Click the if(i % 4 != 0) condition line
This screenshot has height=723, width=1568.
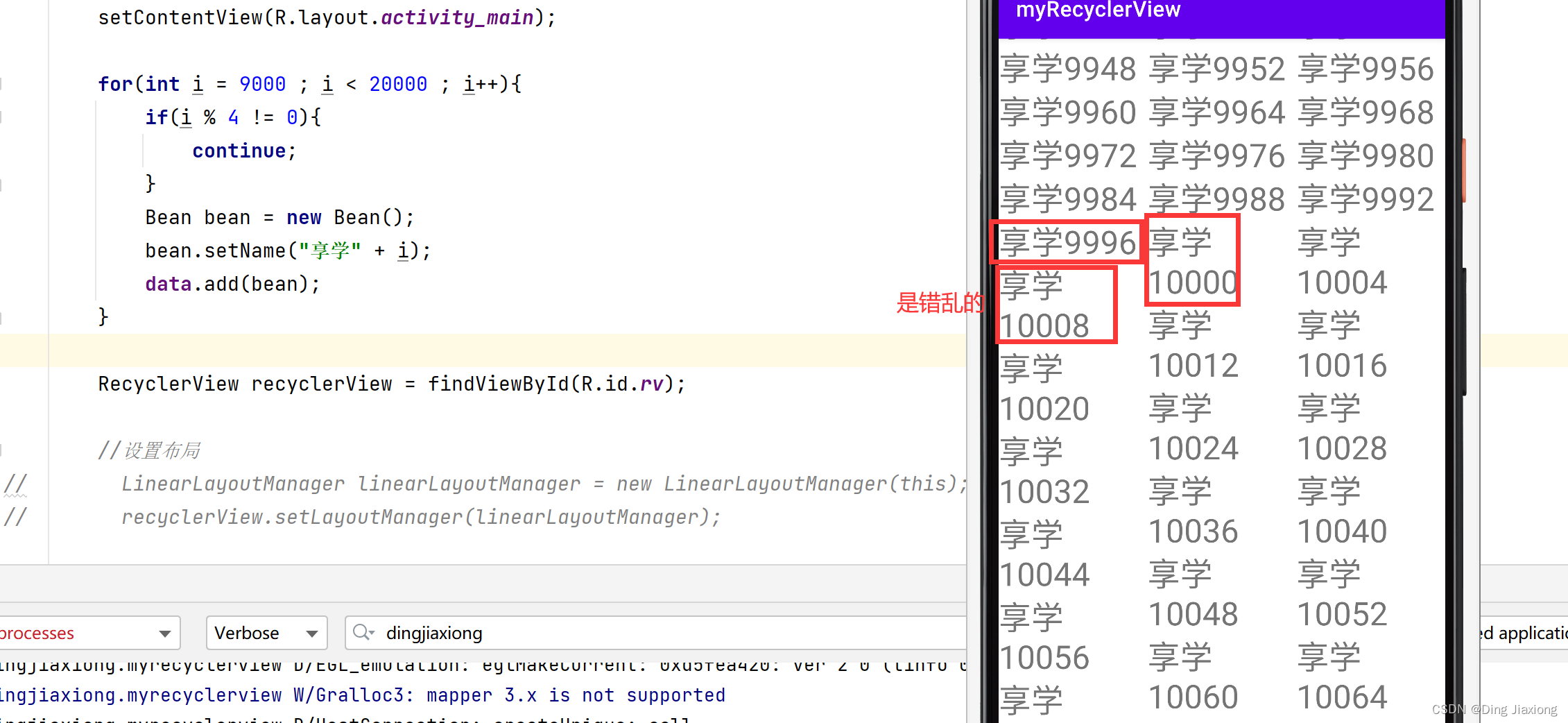coord(233,117)
